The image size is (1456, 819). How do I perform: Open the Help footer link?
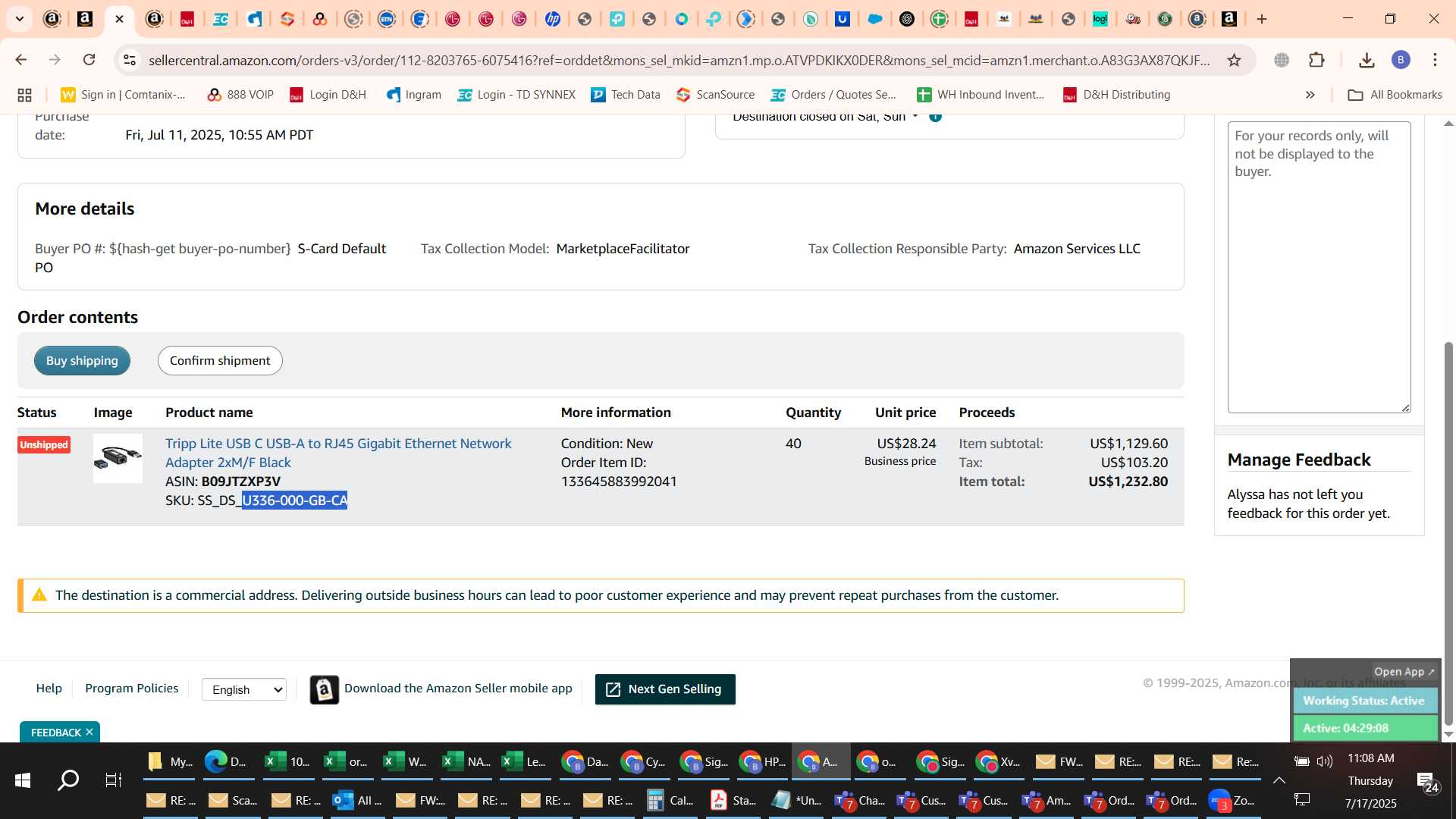click(x=49, y=689)
